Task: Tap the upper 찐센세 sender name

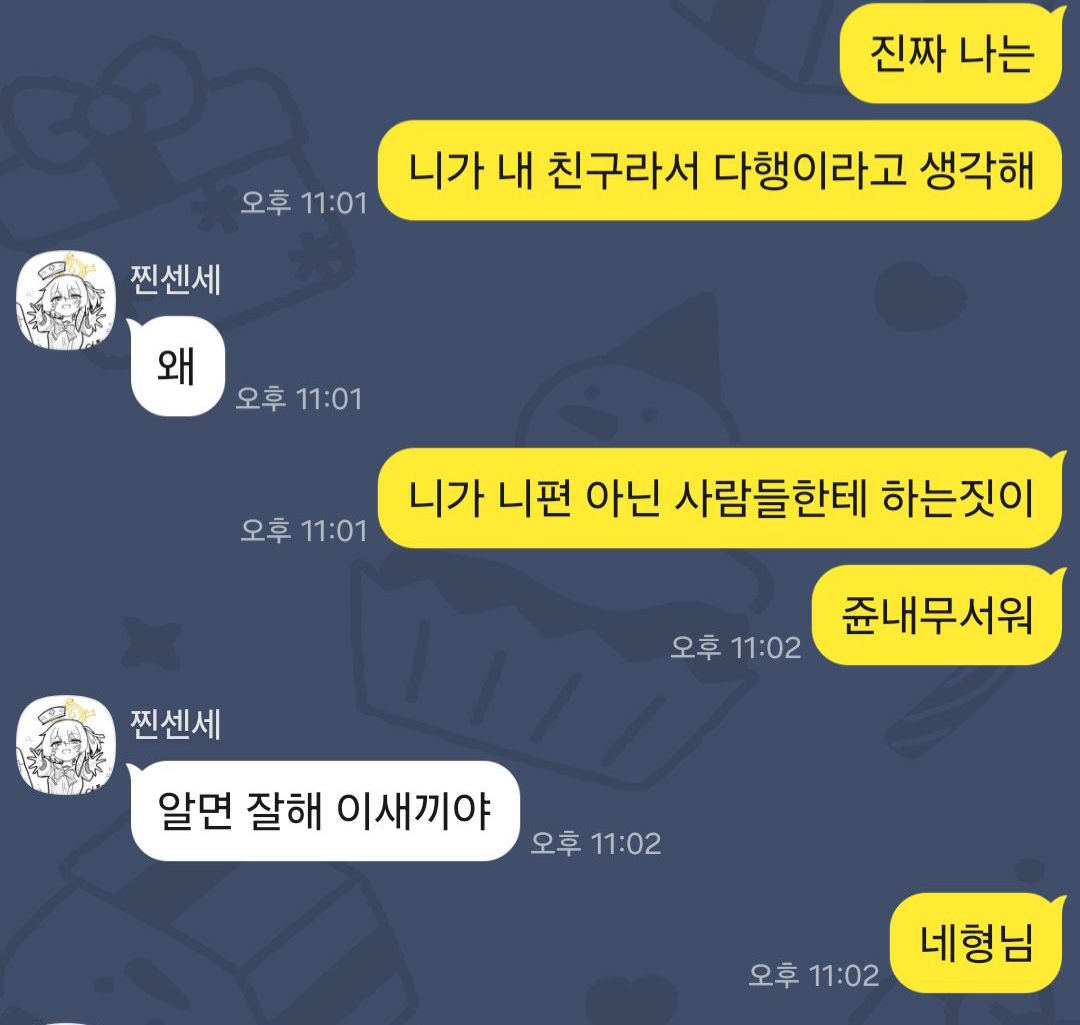Action: [176, 280]
